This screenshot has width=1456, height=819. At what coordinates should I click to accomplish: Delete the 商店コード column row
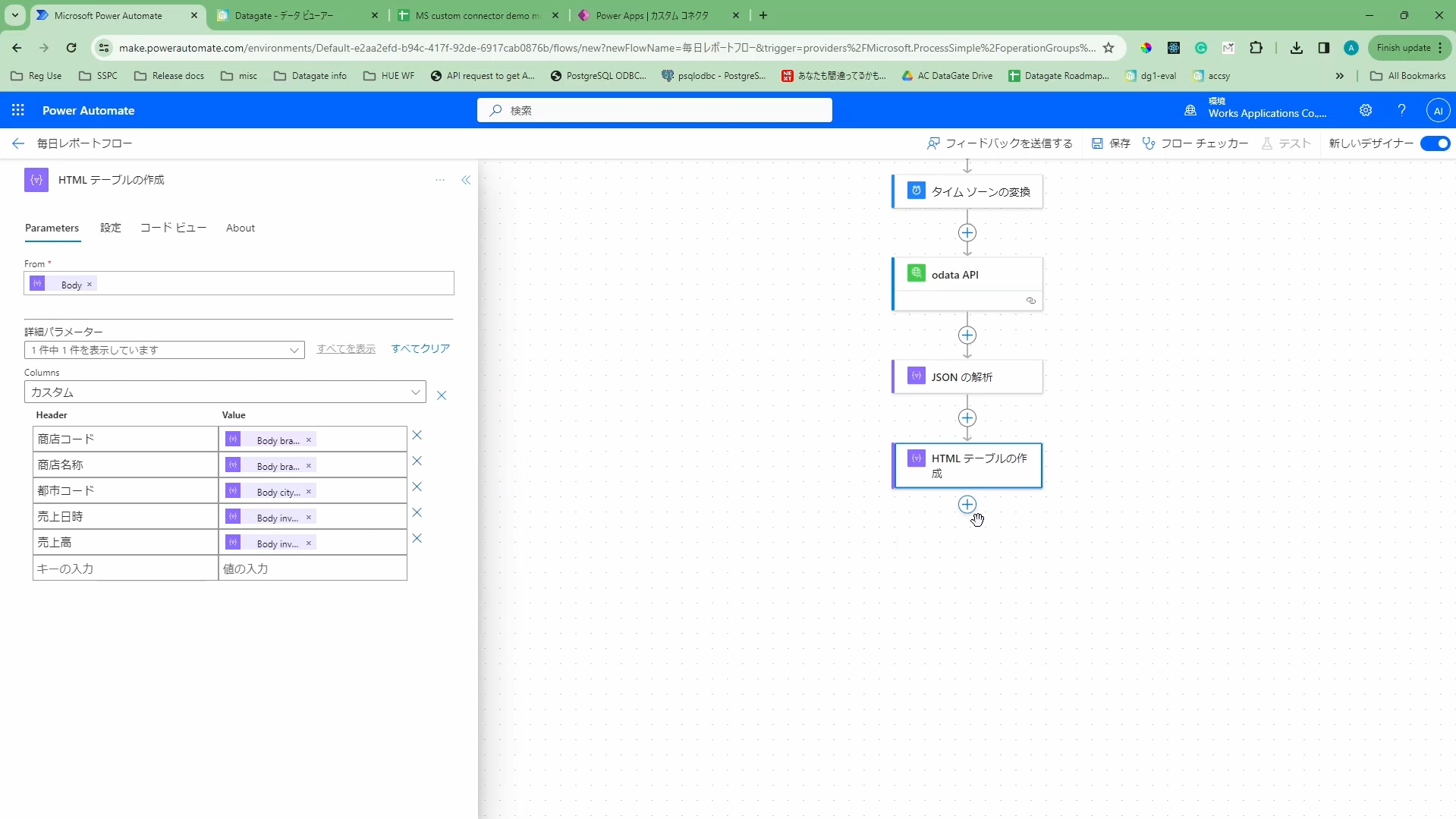pyautogui.click(x=417, y=436)
